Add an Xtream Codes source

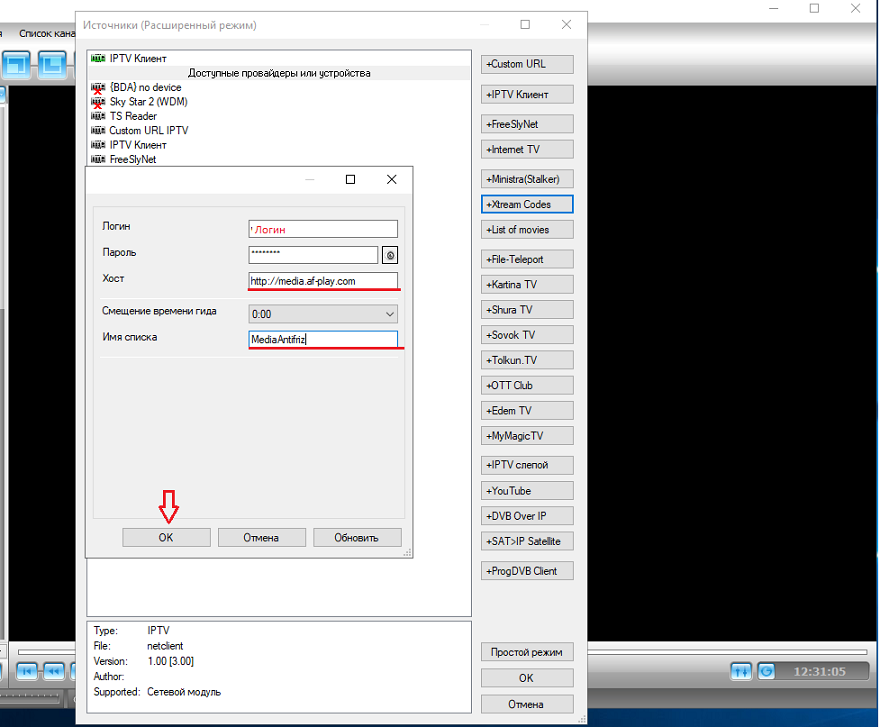528,204
